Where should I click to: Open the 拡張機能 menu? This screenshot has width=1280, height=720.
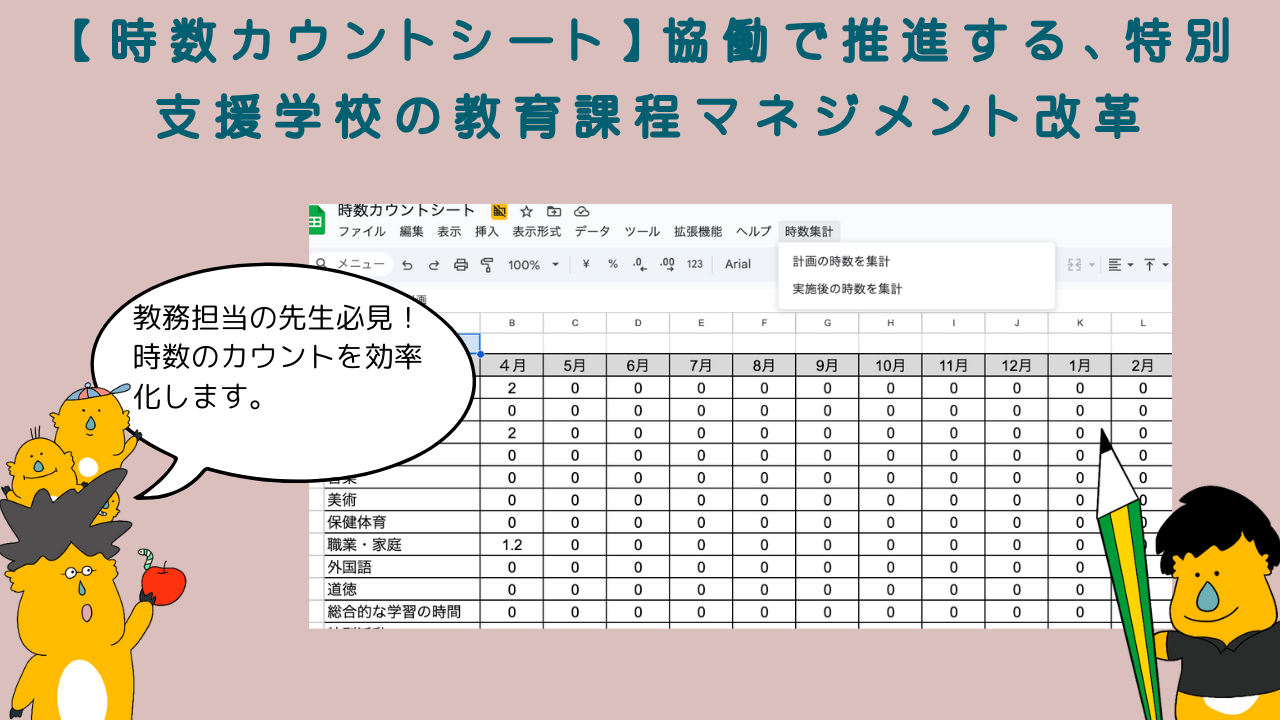pos(698,231)
